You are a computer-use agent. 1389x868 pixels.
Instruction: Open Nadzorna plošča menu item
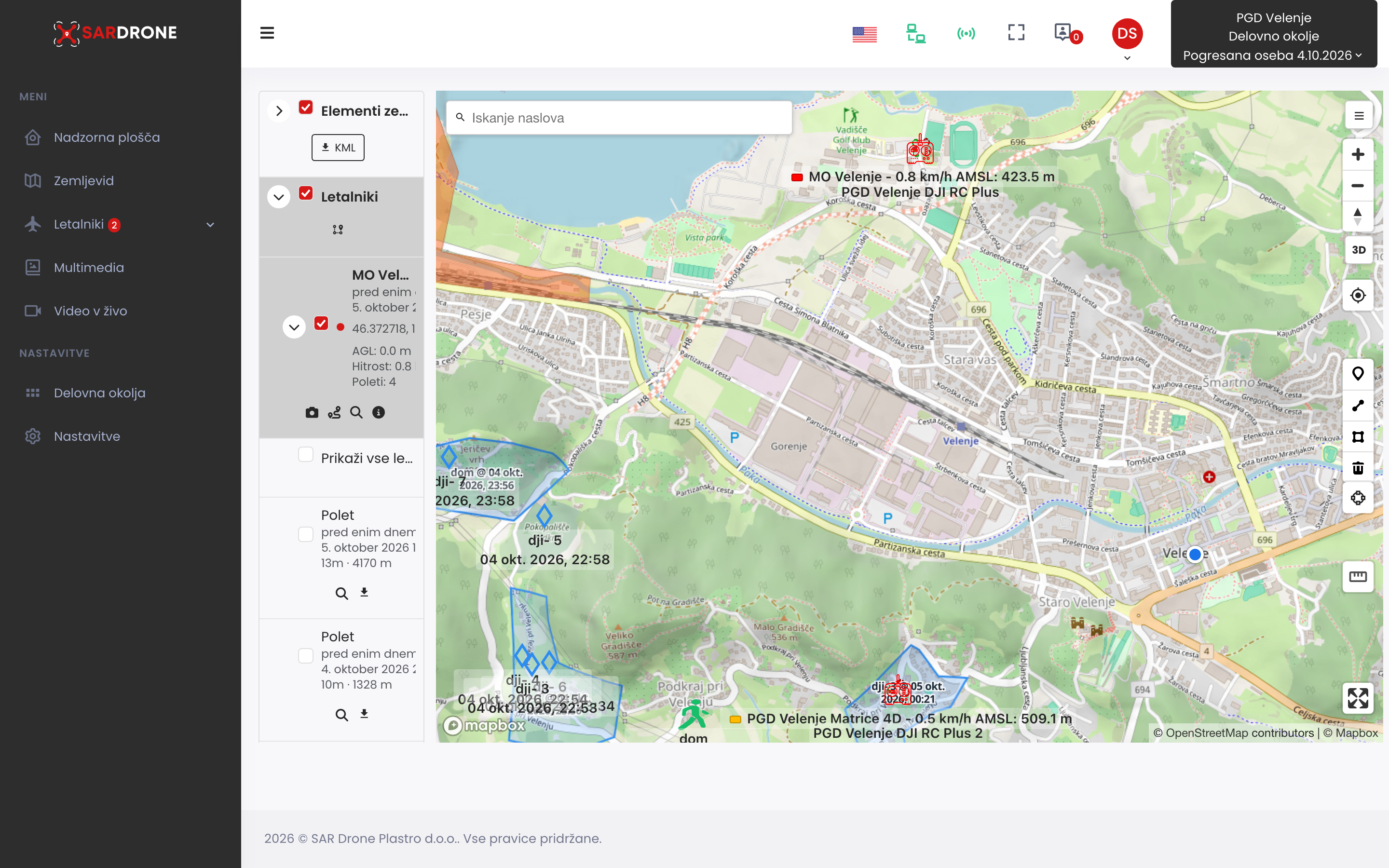[x=107, y=137]
